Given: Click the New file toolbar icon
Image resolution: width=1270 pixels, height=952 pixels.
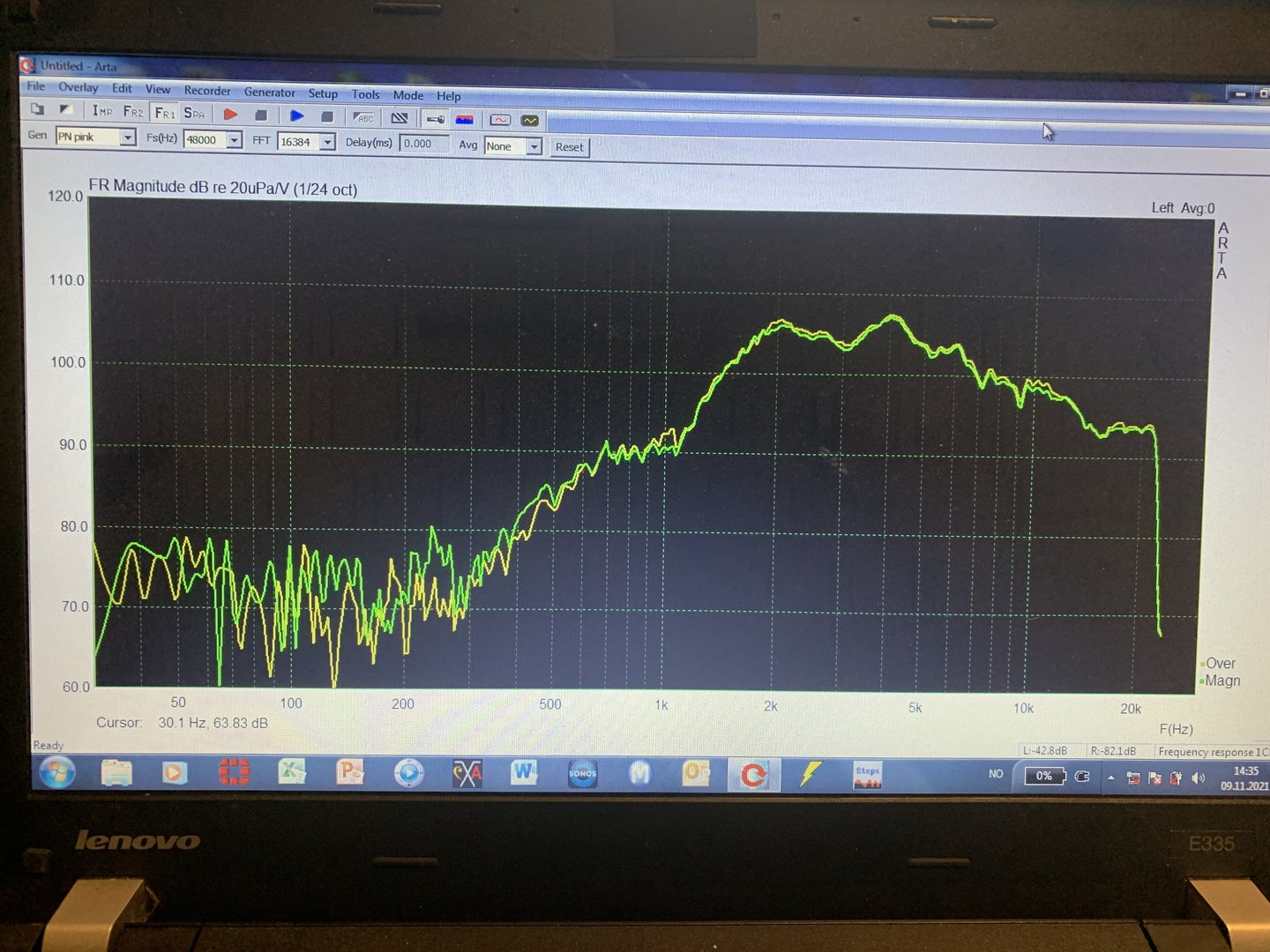Looking at the screenshot, I should click(x=37, y=108).
